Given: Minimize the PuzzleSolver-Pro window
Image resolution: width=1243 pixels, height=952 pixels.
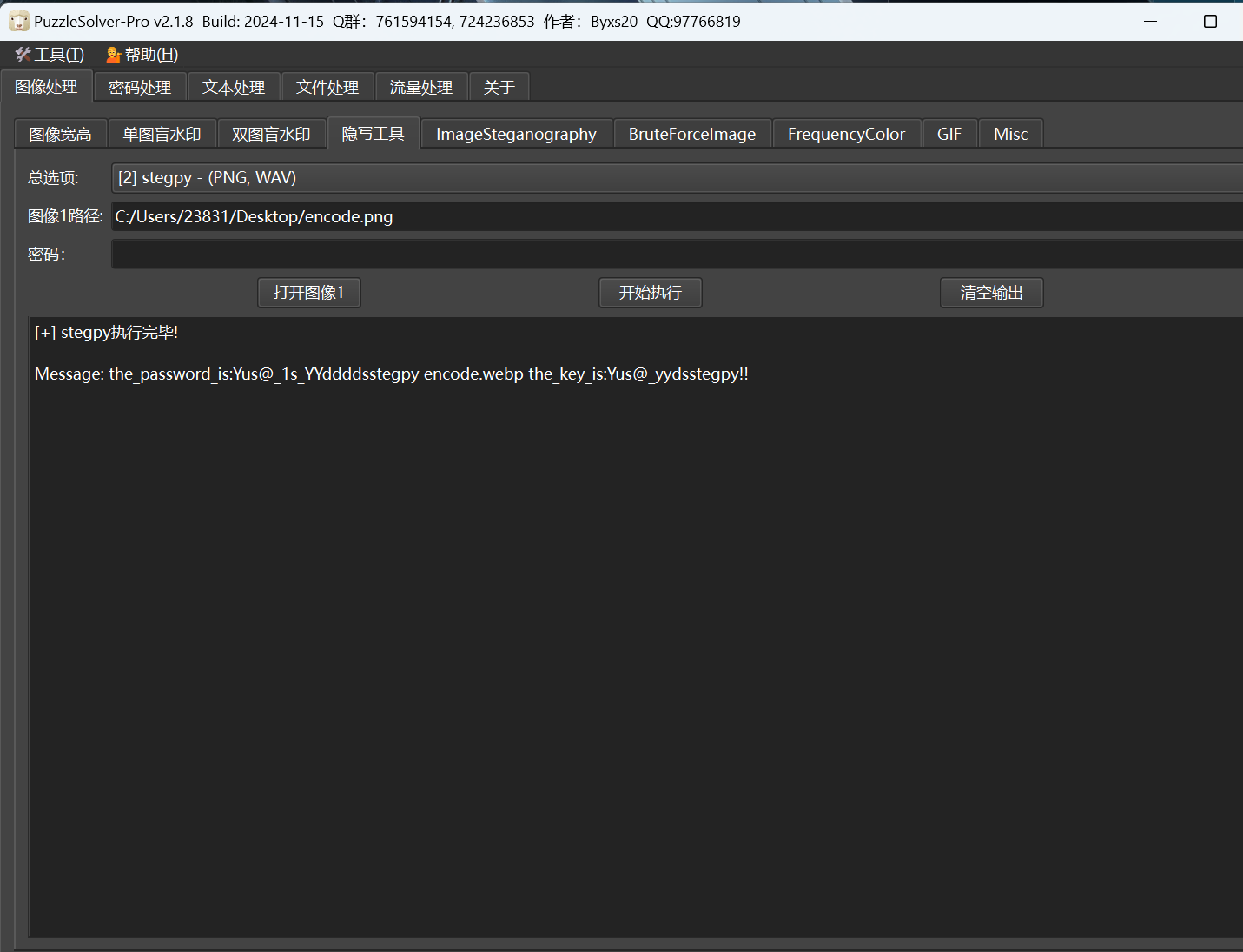Looking at the screenshot, I should coord(1151,21).
